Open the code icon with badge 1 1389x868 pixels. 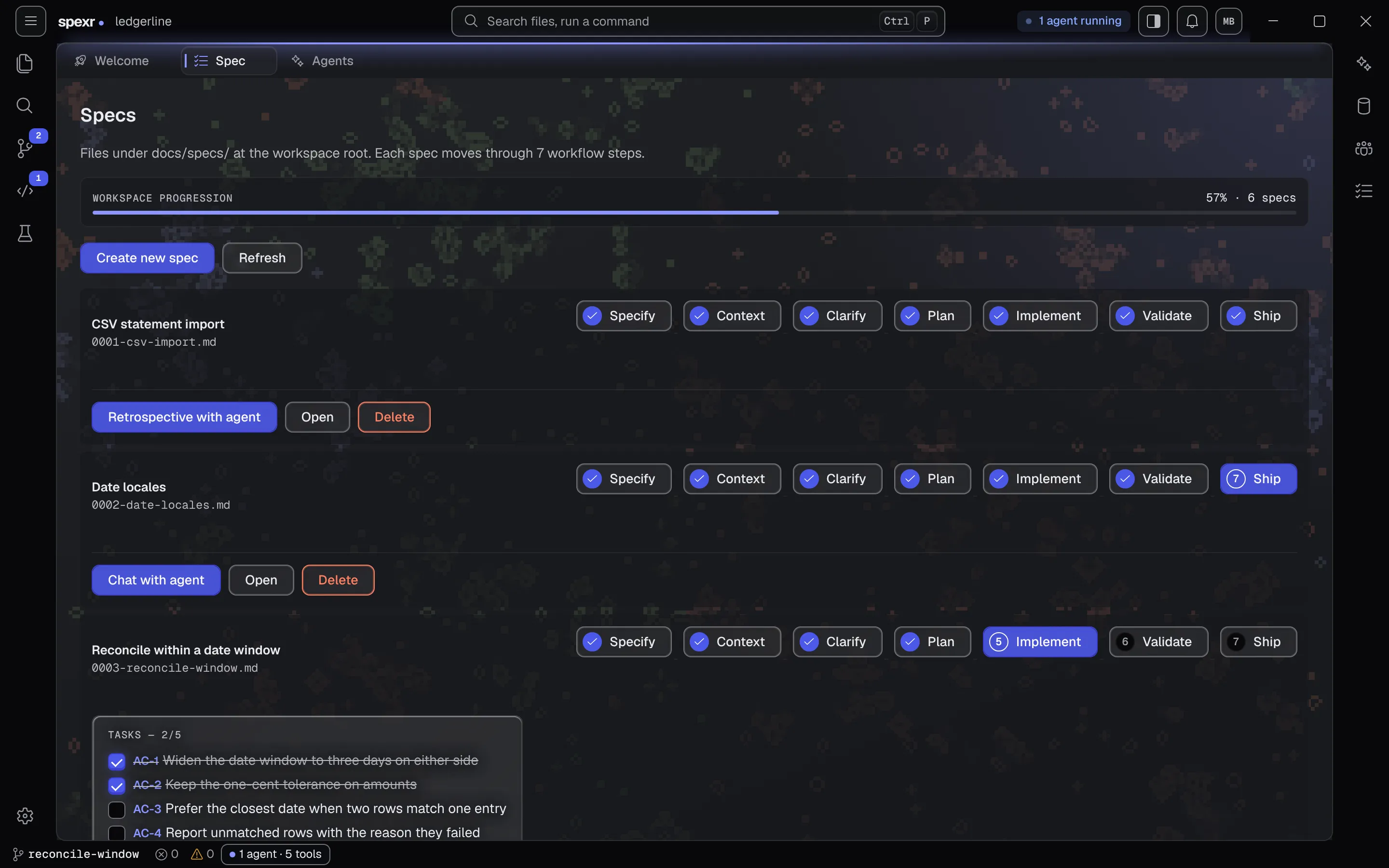pos(25,190)
